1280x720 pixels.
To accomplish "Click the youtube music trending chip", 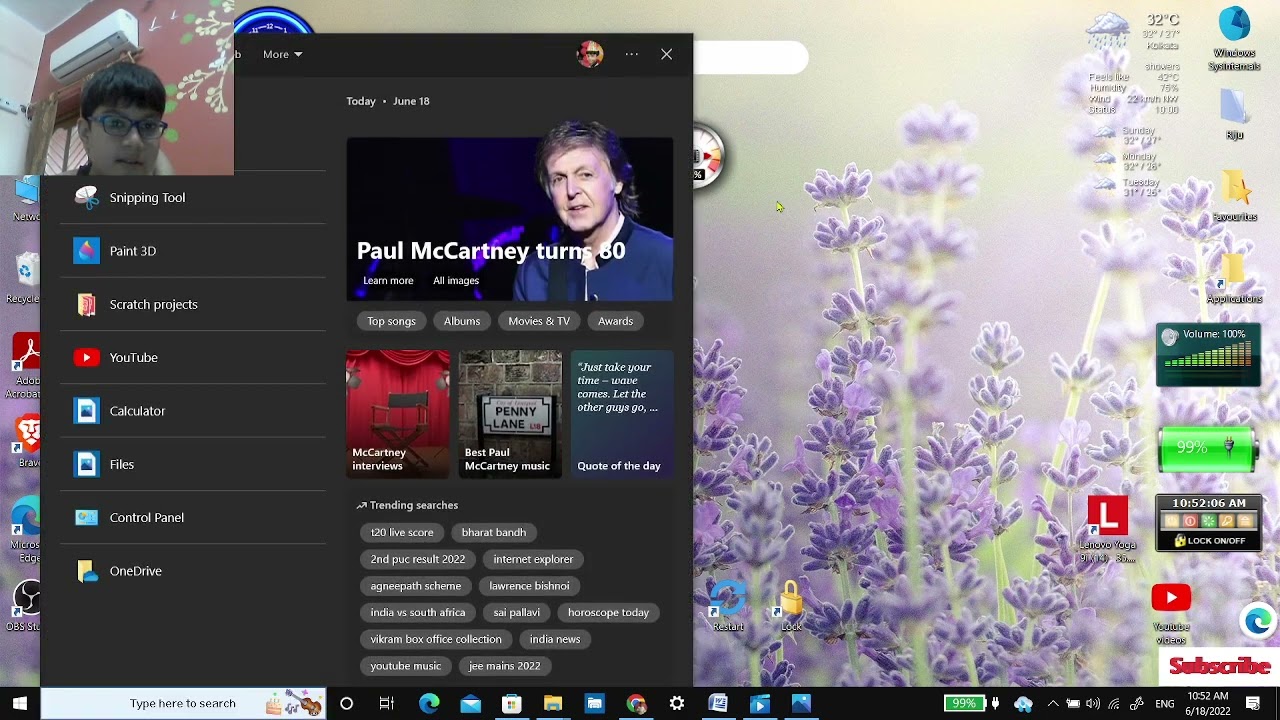I will click(x=405, y=666).
